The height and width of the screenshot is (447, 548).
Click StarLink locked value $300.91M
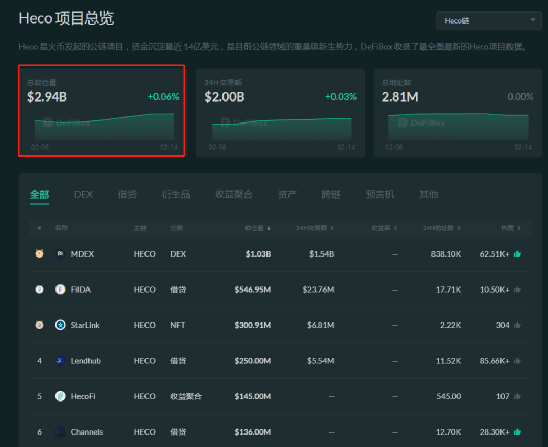[x=253, y=325]
